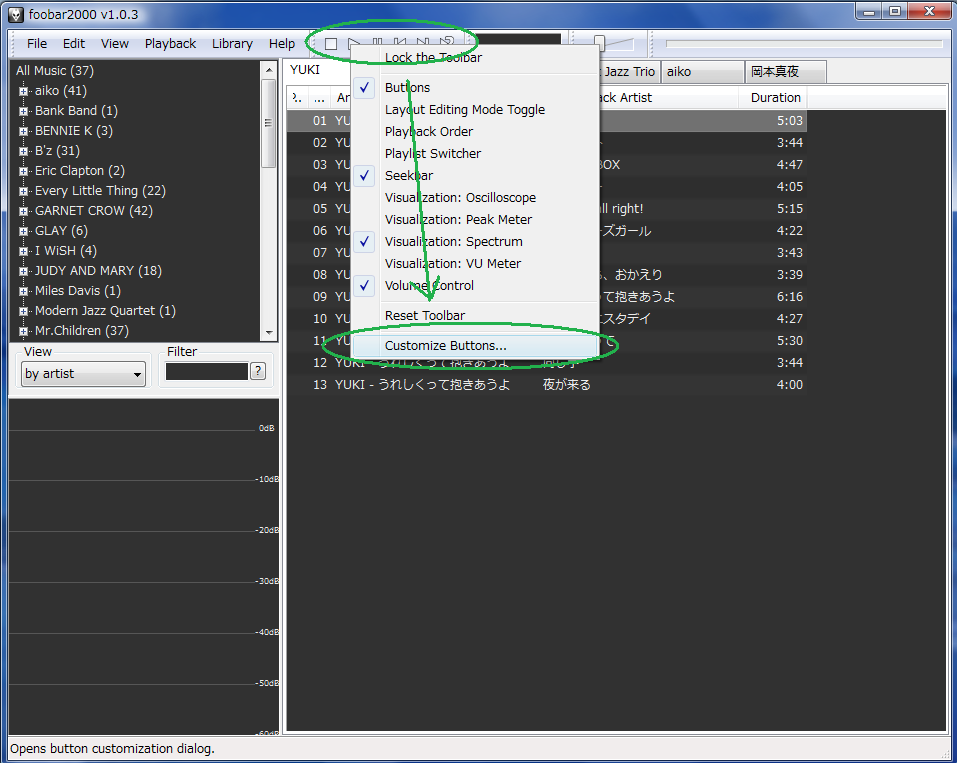The height and width of the screenshot is (763, 957).
Task: Expand the Mr.Children (37) node
Action: (x=23, y=331)
